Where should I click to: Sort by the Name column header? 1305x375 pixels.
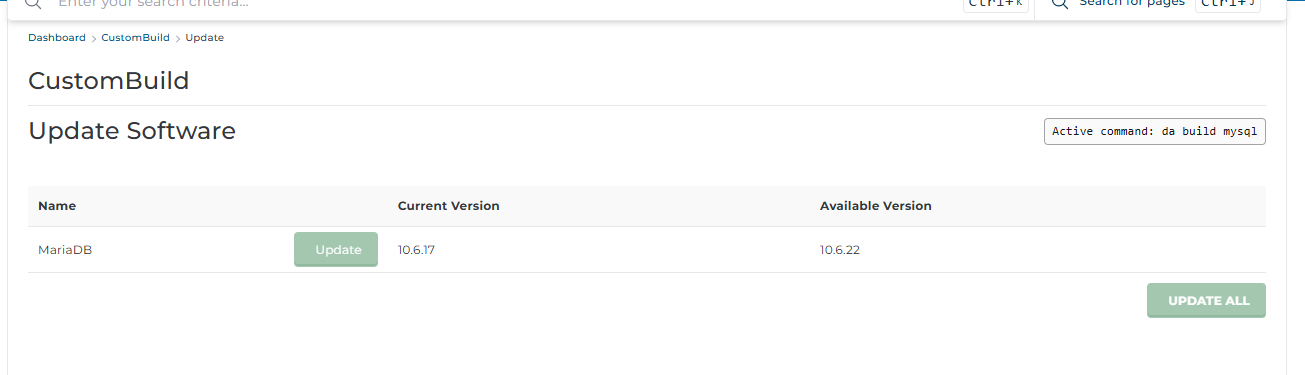[x=57, y=206]
